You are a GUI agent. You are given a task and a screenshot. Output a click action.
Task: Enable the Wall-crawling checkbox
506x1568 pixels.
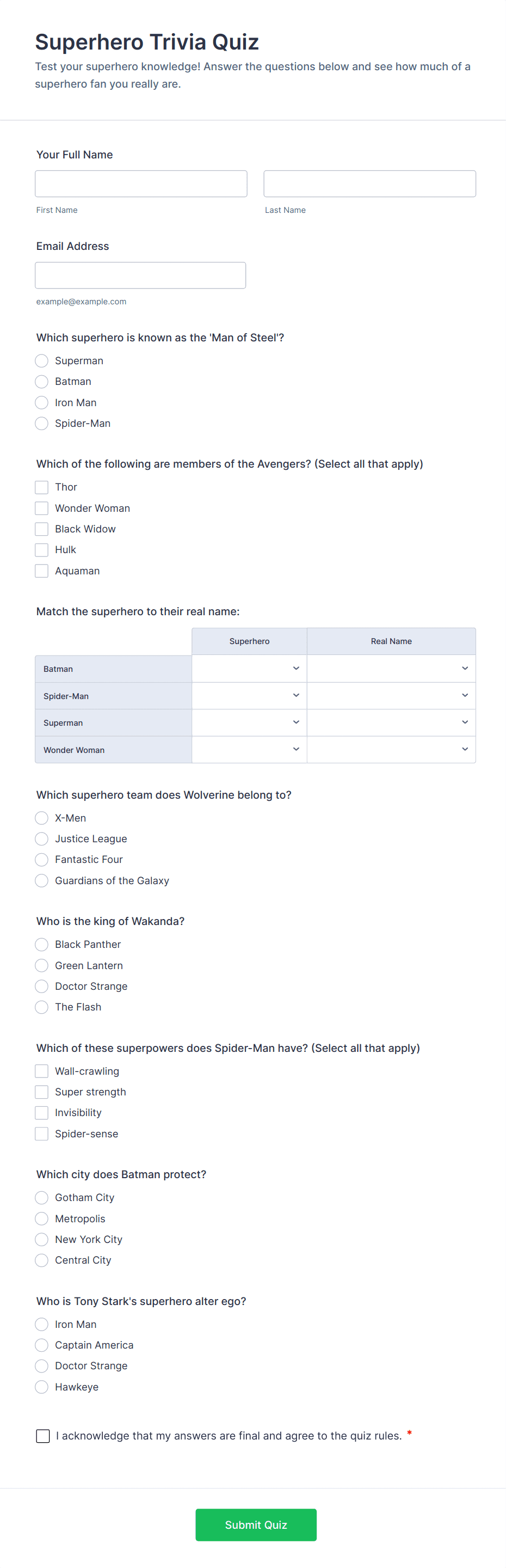[x=41, y=1071]
